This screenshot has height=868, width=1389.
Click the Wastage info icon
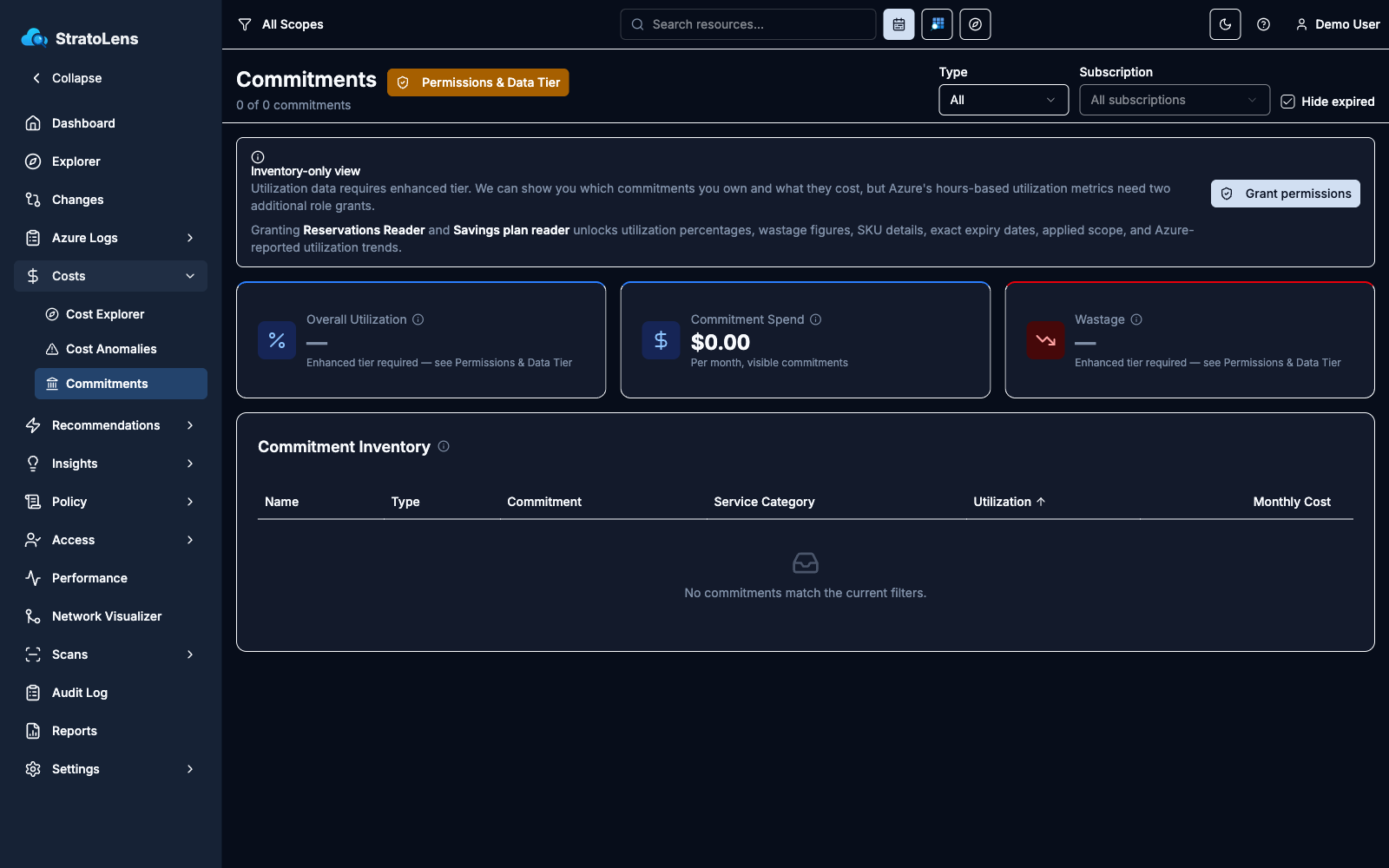point(1136,319)
